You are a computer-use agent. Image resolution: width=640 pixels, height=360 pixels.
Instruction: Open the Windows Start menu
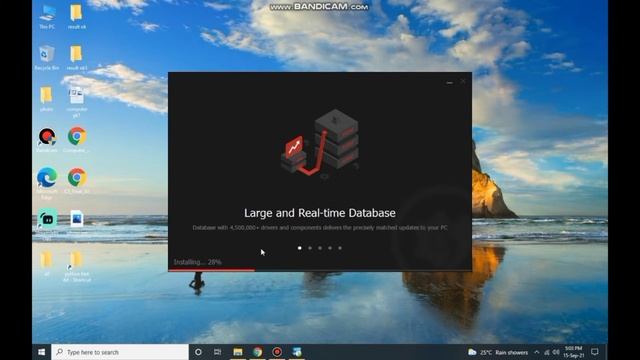[x=42, y=352]
